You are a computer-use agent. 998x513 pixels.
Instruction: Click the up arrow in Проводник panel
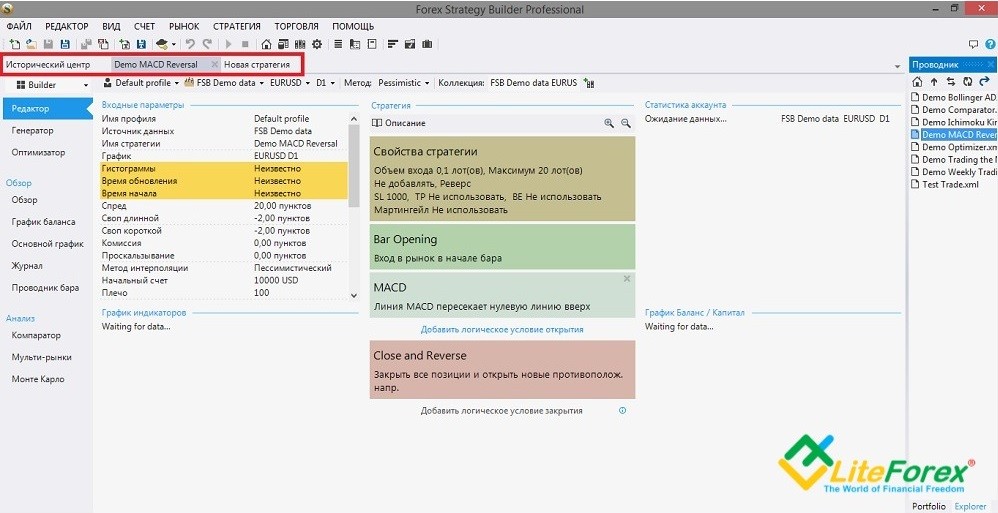coord(934,81)
